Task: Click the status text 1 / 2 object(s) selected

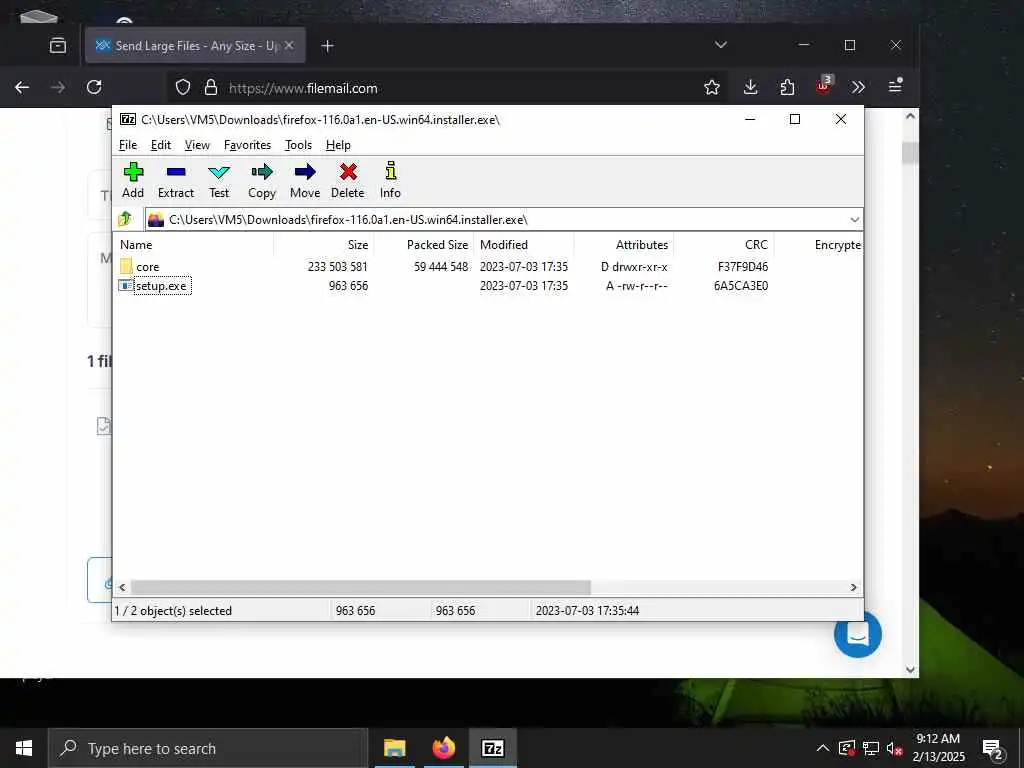Action: (x=173, y=611)
